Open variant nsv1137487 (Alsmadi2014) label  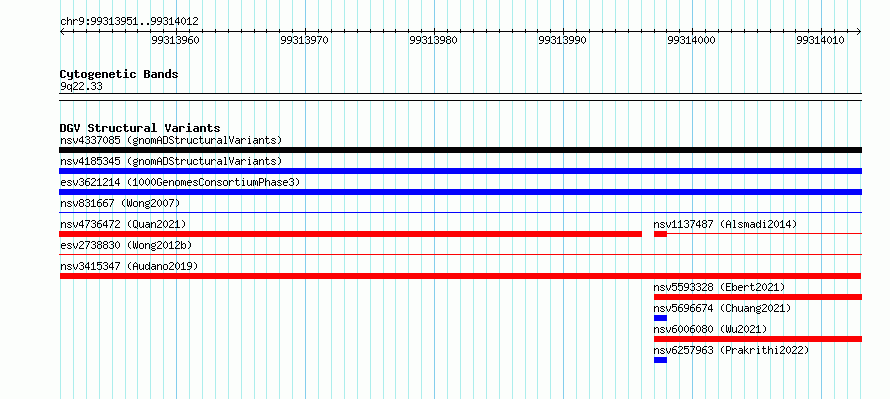pos(725,224)
